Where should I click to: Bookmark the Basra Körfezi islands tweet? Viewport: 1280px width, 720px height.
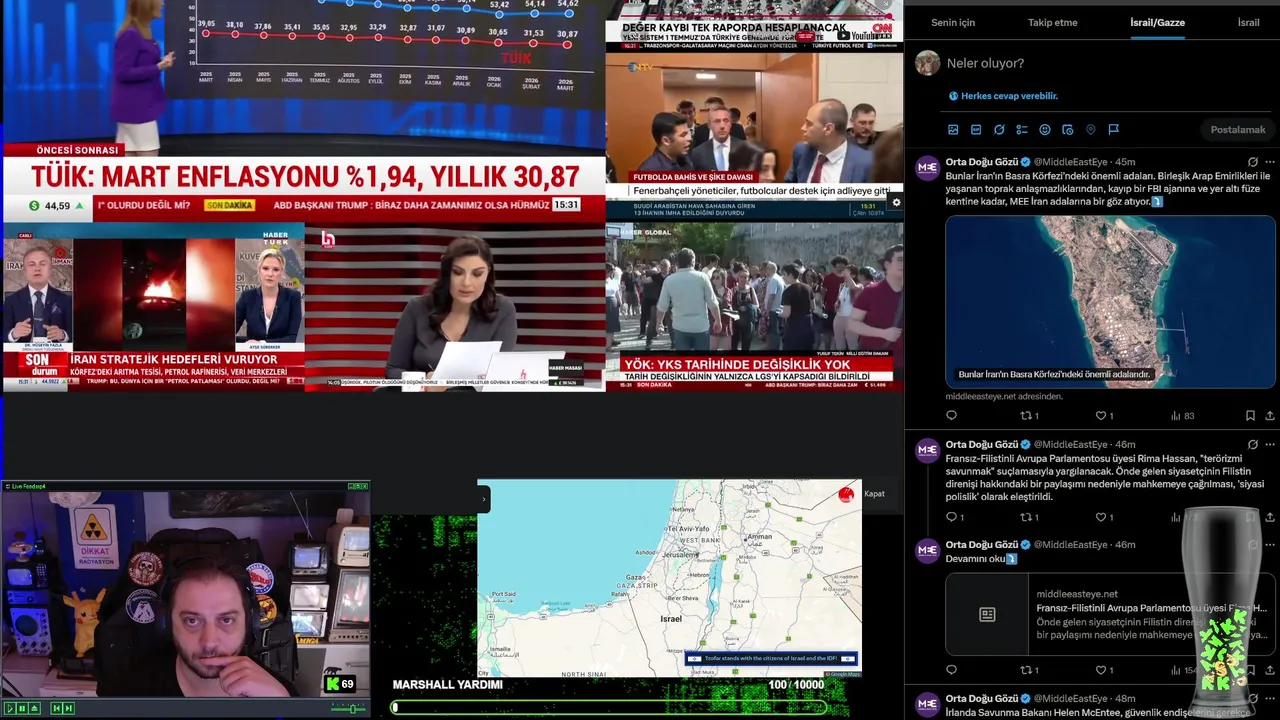1250,416
